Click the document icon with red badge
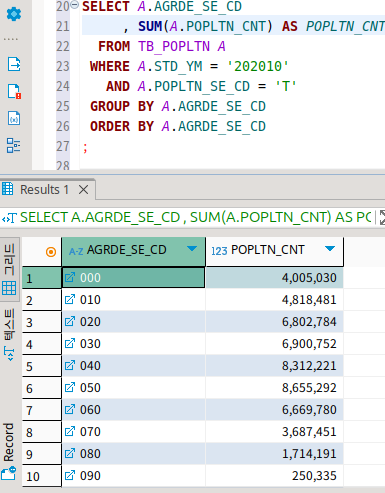The height and width of the screenshot is (493, 385). pos(14,91)
